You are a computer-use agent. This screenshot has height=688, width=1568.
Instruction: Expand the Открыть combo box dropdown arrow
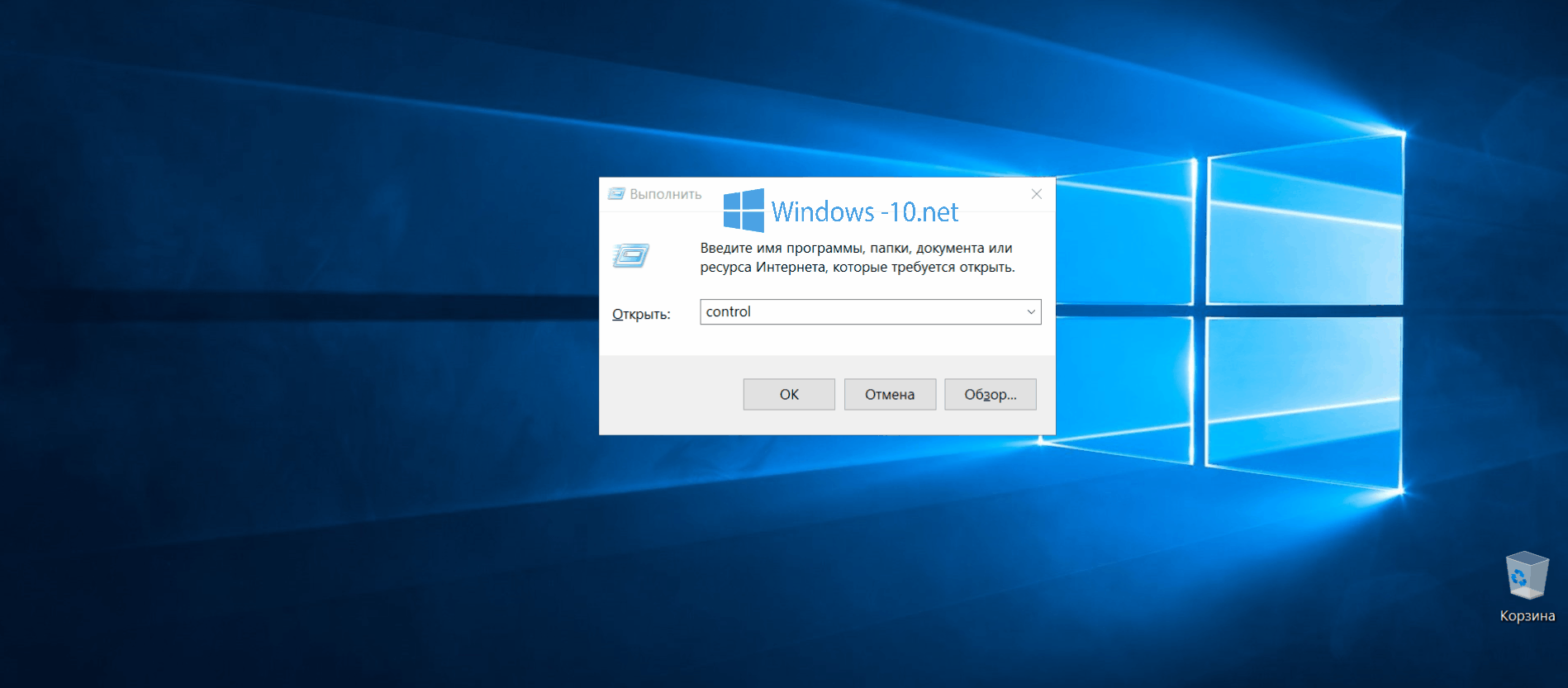pos(1031,312)
